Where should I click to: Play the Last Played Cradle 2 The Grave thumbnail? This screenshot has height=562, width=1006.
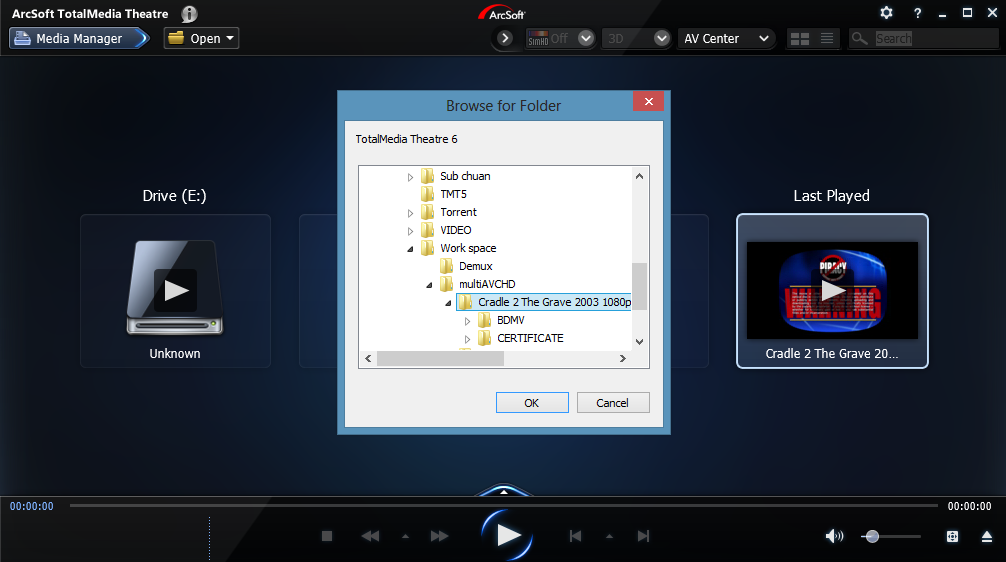(832, 291)
